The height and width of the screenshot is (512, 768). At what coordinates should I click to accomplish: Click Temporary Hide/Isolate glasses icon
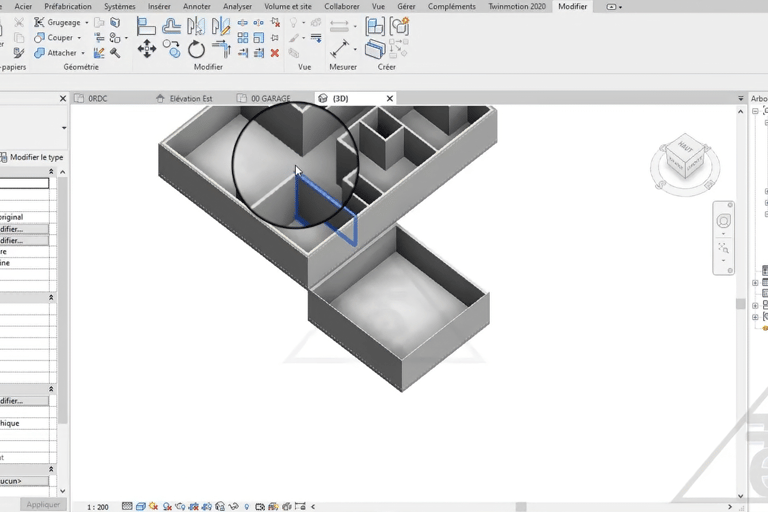click(234, 506)
